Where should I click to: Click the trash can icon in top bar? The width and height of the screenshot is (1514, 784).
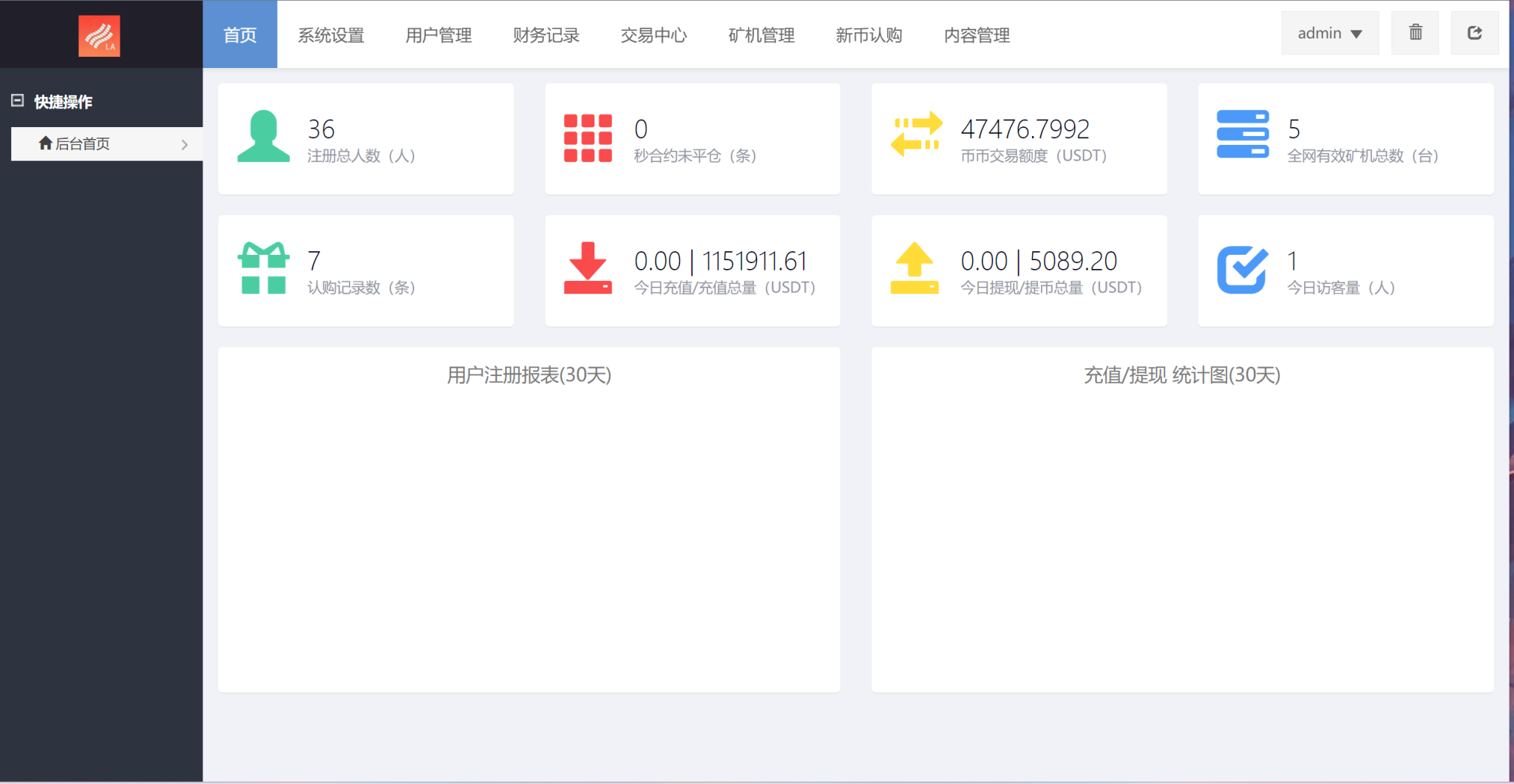coord(1415,33)
